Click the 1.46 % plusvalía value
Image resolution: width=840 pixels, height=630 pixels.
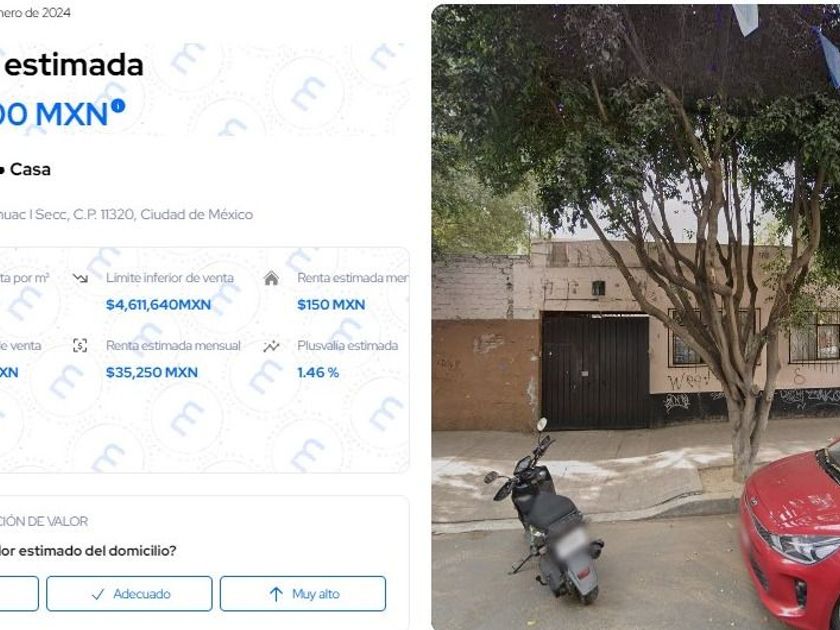[x=318, y=372]
